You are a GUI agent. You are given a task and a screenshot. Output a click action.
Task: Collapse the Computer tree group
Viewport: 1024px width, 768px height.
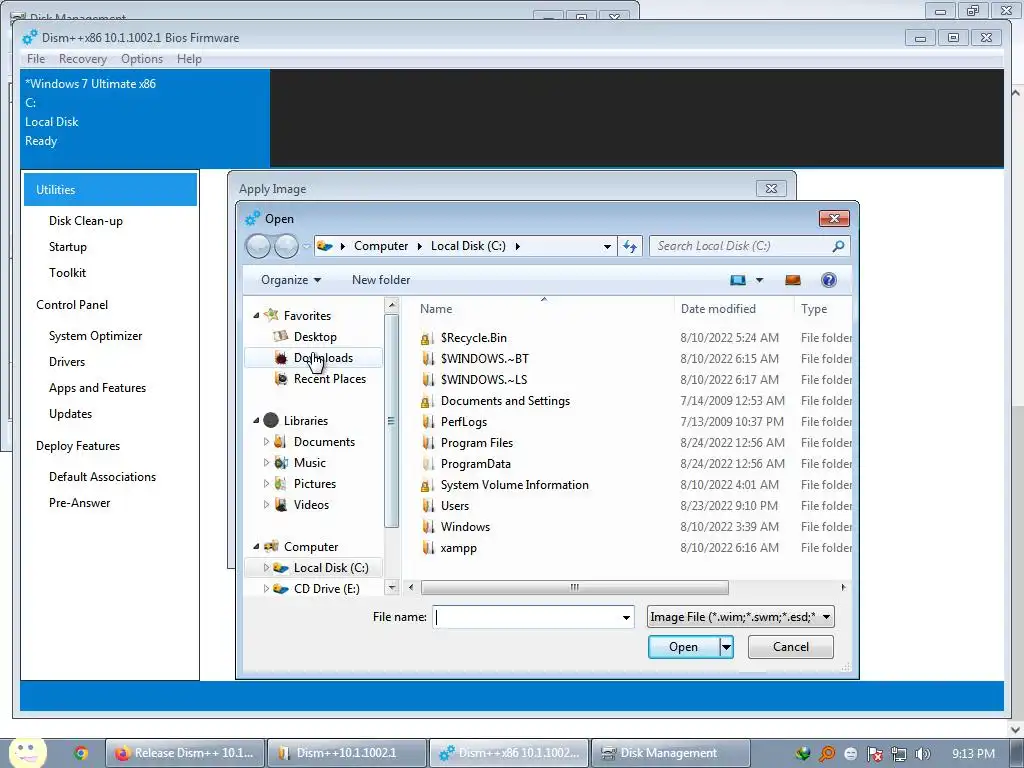coord(256,547)
